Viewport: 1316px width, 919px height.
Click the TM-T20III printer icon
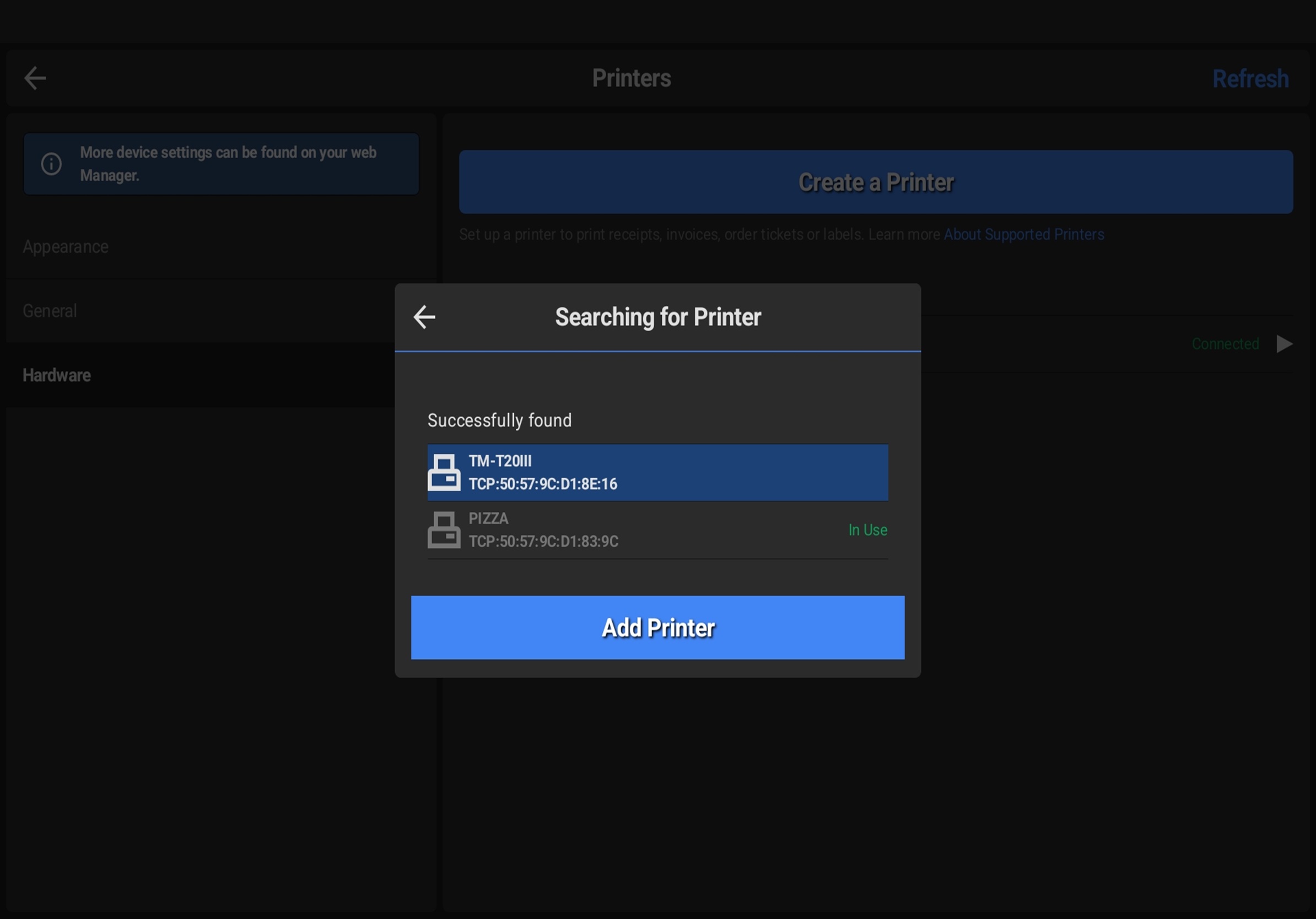[444, 473]
